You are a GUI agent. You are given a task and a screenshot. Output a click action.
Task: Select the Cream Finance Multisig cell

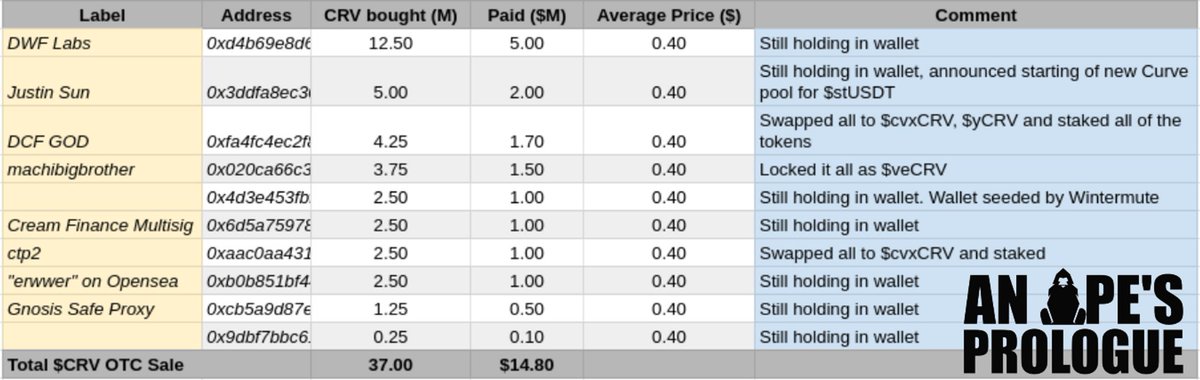point(102,225)
